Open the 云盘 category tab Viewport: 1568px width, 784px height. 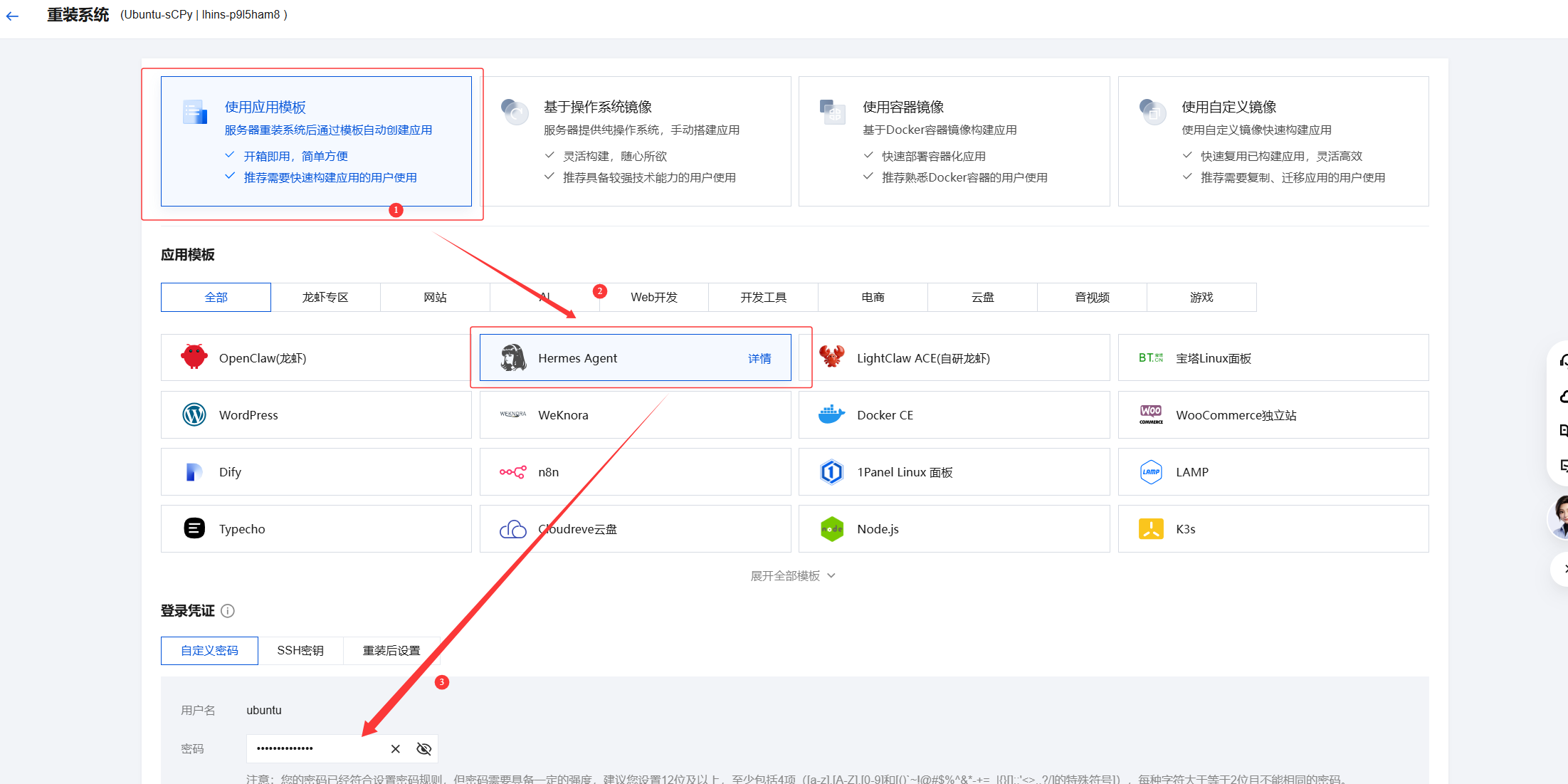[983, 297]
